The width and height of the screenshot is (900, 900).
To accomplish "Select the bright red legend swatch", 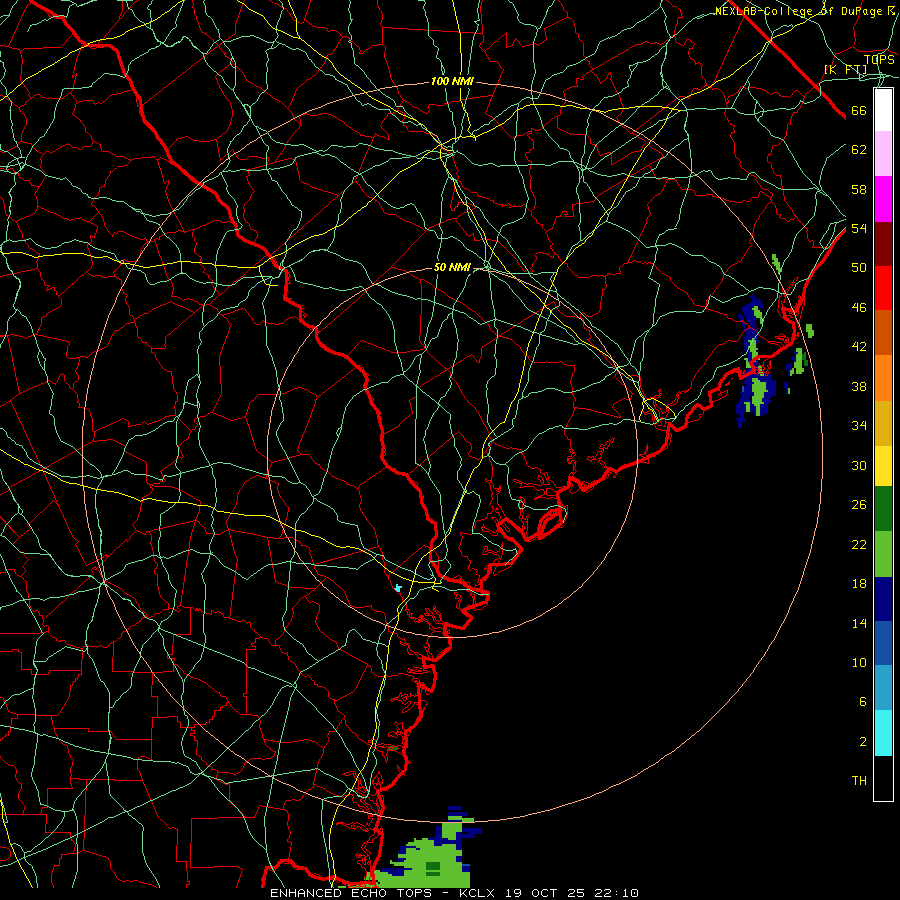I will (x=883, y=288).
